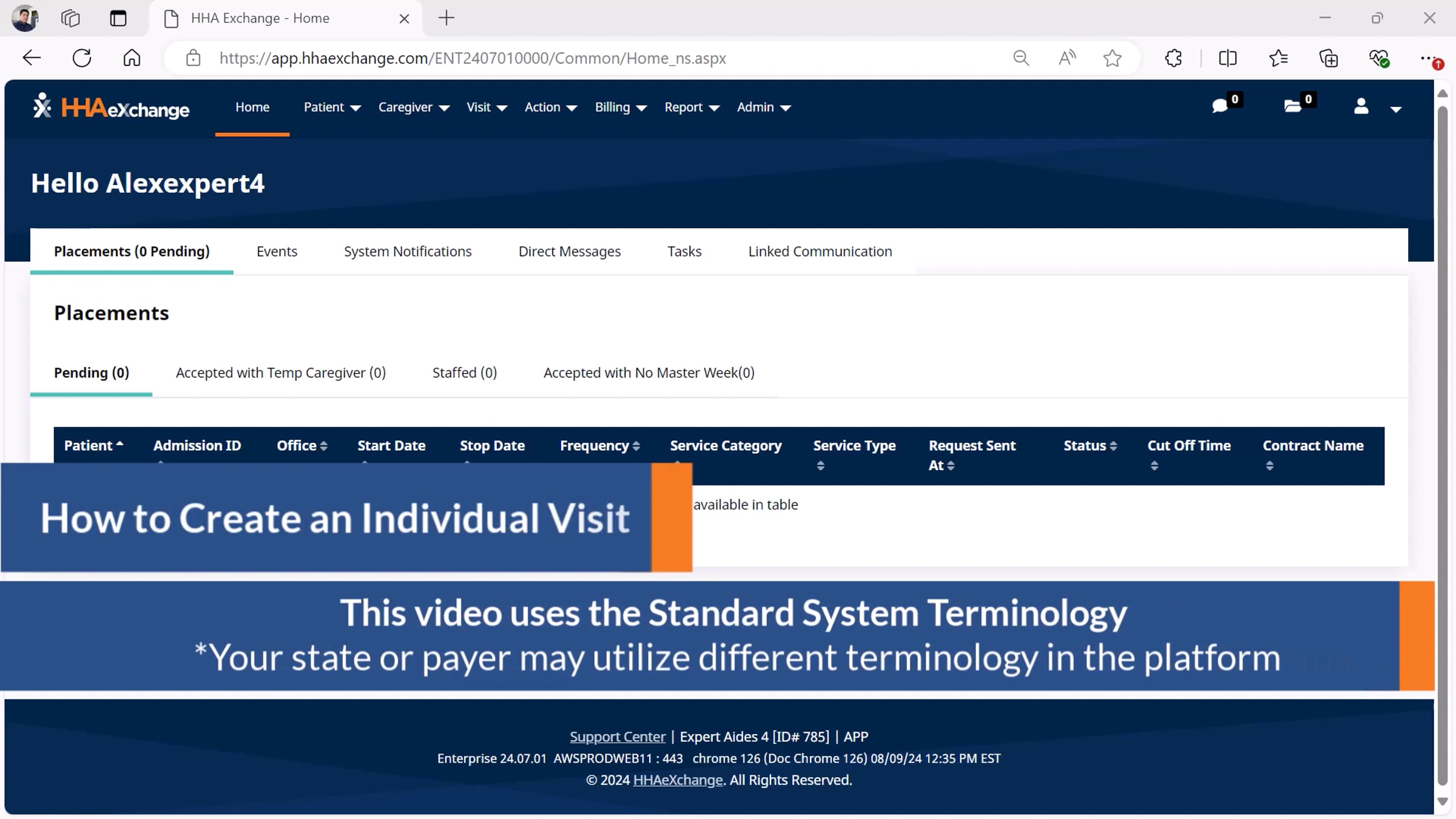Click browser extensions puzzle icon
This screenshot has height=819, width=1456.
pos(1173,58)
